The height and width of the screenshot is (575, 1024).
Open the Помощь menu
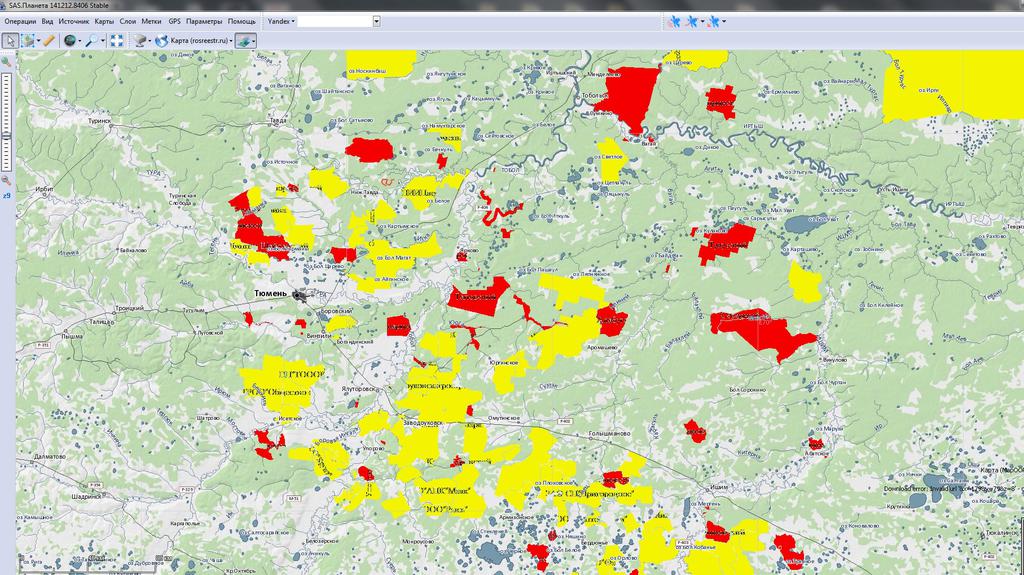click(x=241, y=21)
